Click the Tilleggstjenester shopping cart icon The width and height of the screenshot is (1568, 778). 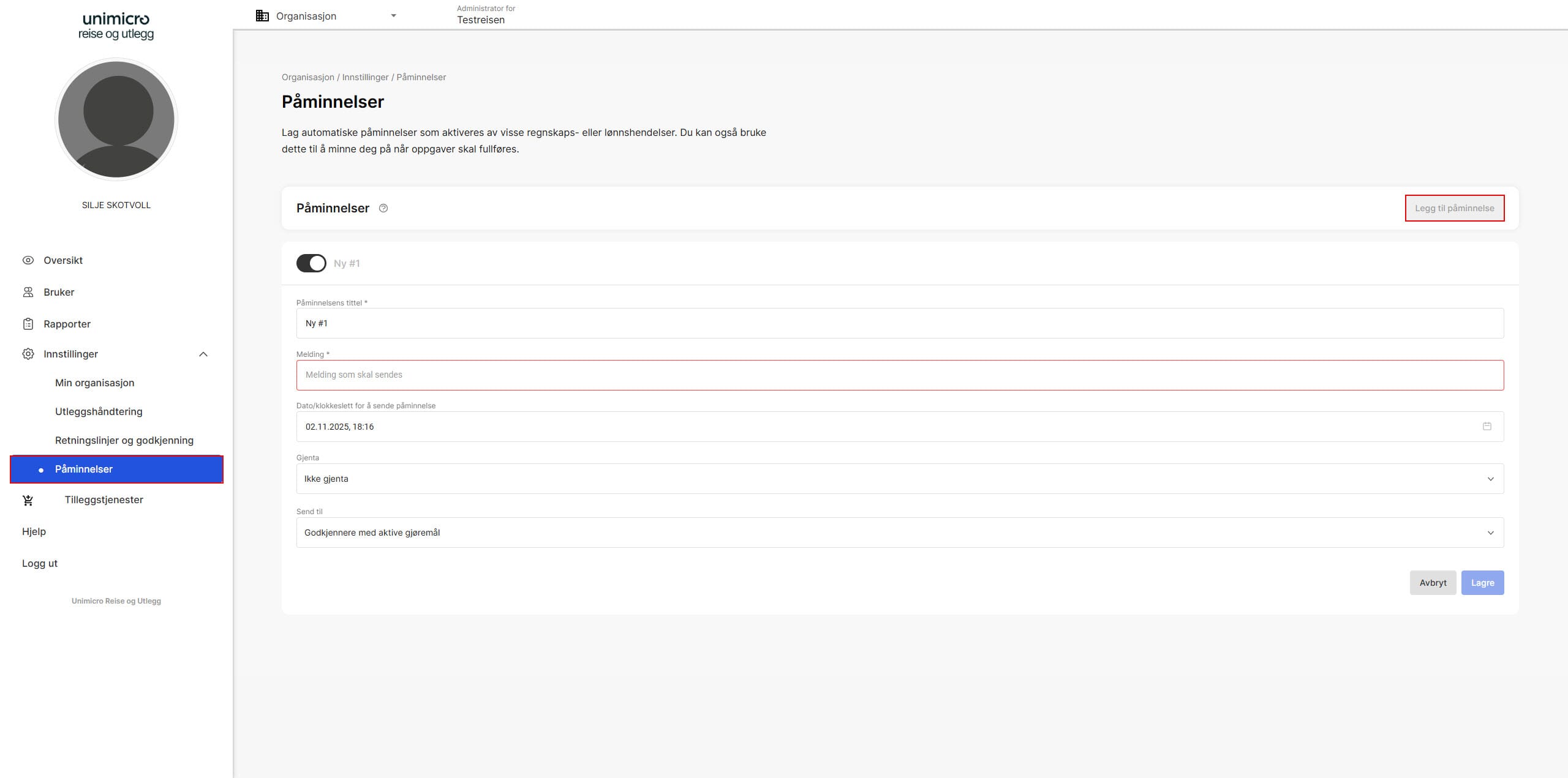click(28, 500)
